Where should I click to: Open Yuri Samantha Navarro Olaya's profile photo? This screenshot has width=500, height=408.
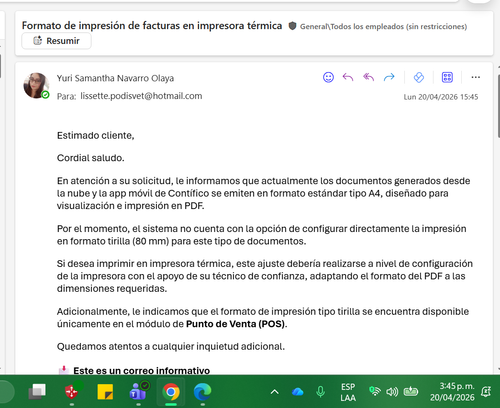[x=36, y=86]
